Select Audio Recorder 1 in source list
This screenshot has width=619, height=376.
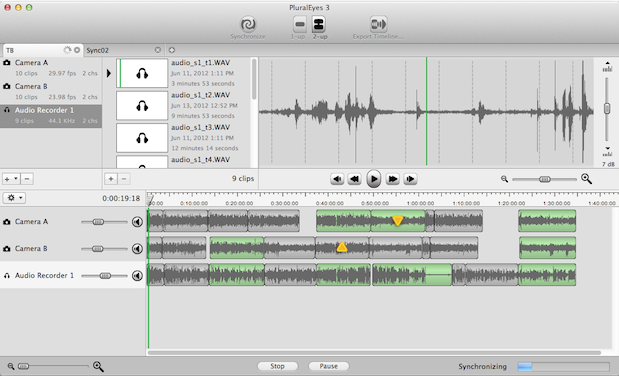coord(51,116)
